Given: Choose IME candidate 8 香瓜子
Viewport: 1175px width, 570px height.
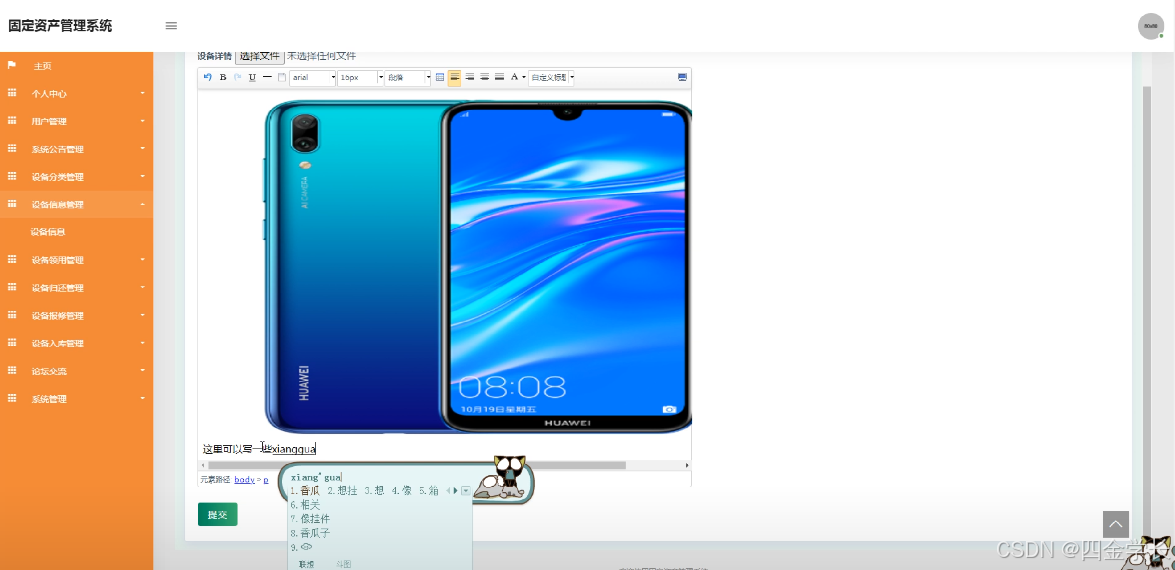Looking at the screenshot, I should click(x=310, y=533).
